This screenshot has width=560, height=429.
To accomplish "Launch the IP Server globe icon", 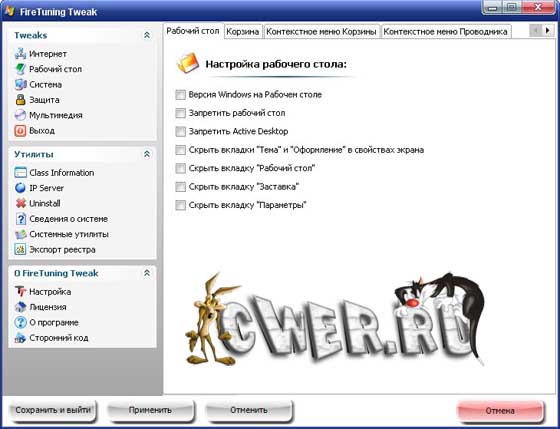I will click(x=20, y=188).
